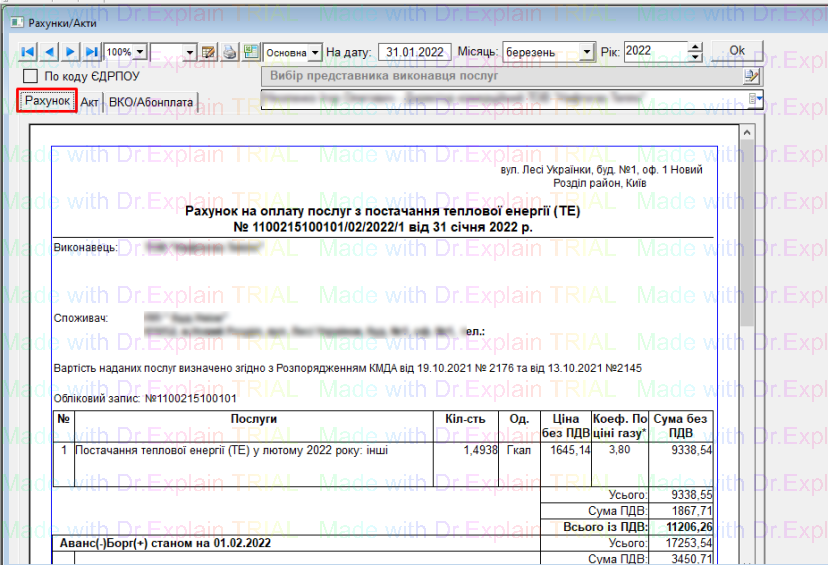Click the edit document icon in toolbar
Screen dimensions: 828x565
click(209, 51)
